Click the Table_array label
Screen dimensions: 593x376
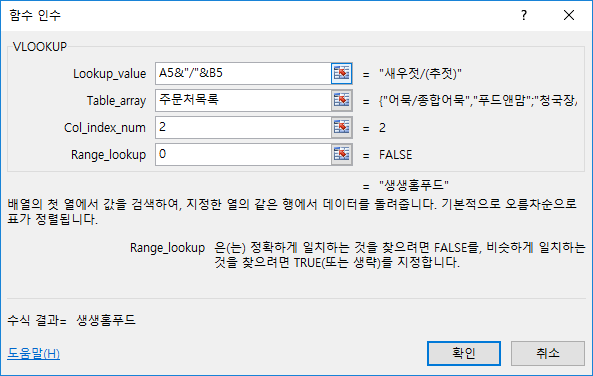tap(116, 101)
